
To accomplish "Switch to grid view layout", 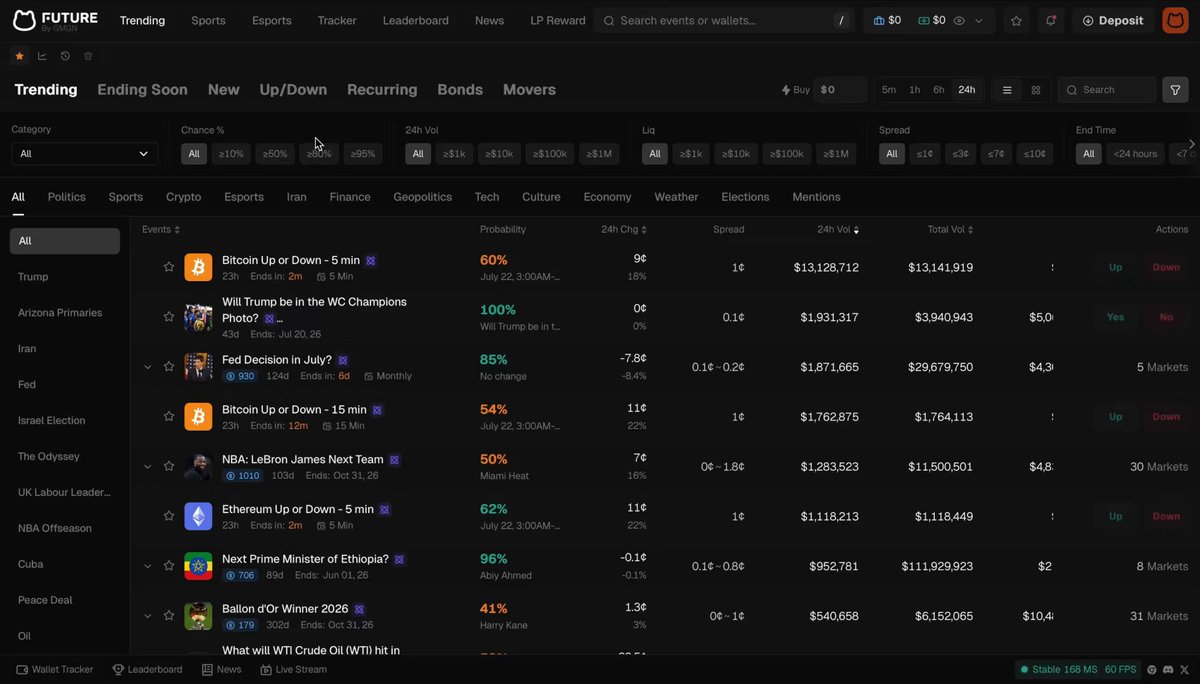I will (x=1036, y=90).
